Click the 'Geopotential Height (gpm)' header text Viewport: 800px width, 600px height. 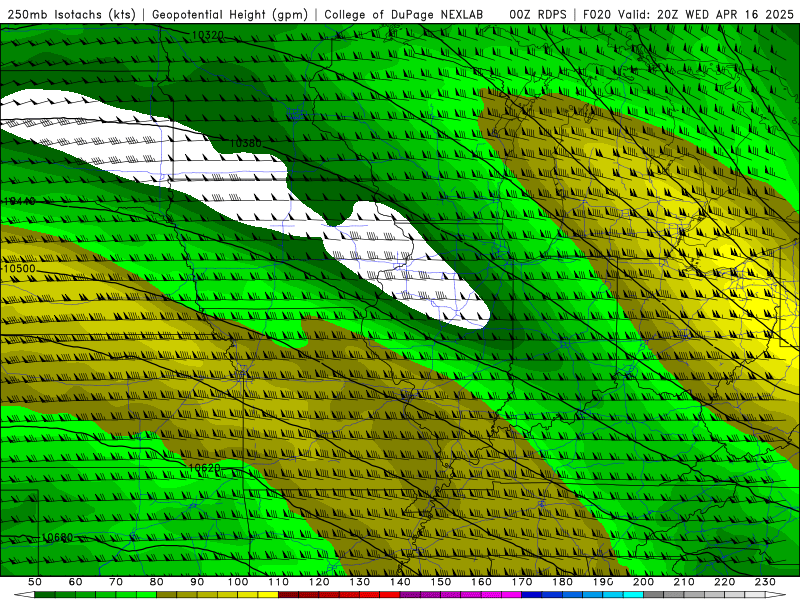[x=230, y=15]
